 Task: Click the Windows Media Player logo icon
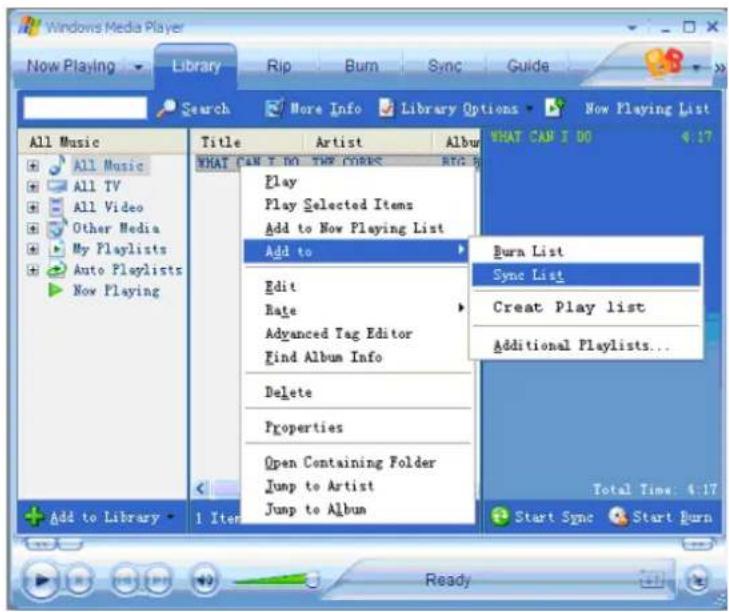coord(29,26)
